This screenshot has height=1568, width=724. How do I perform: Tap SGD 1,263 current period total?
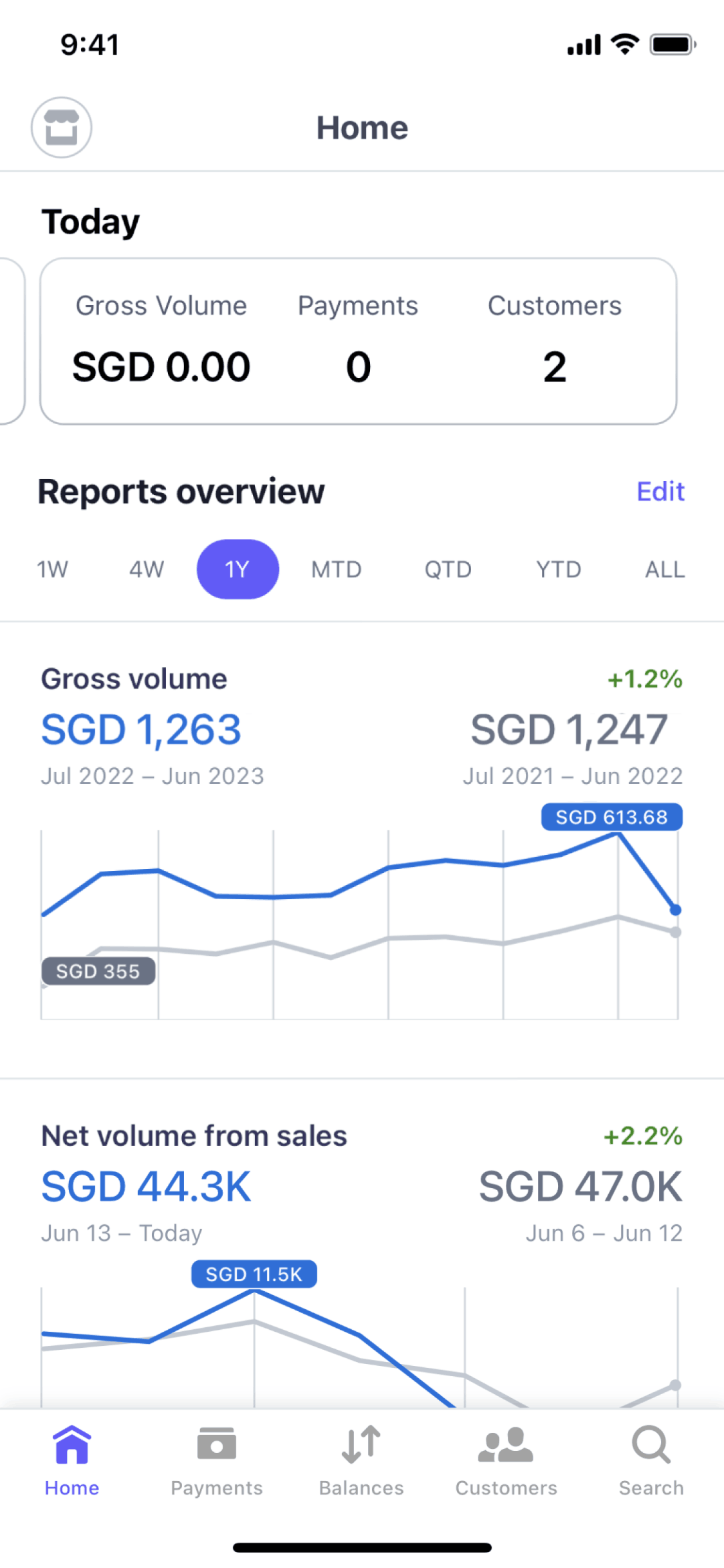point(141,730)
